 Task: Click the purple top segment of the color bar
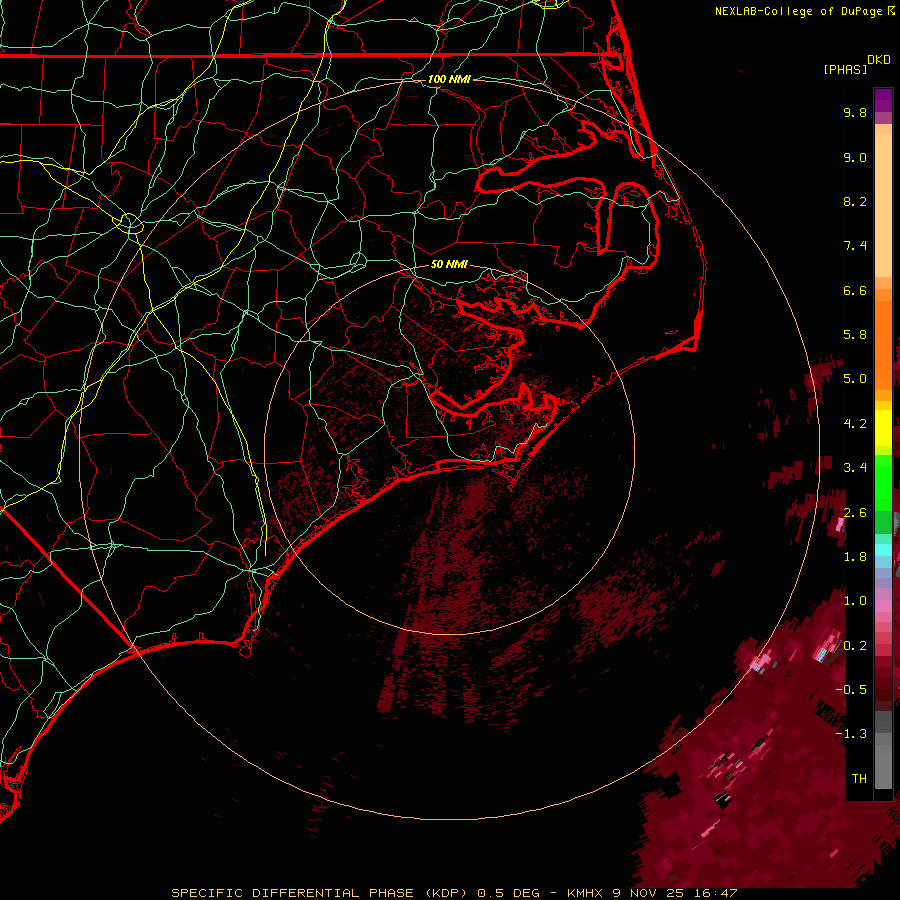click(883, 100)
